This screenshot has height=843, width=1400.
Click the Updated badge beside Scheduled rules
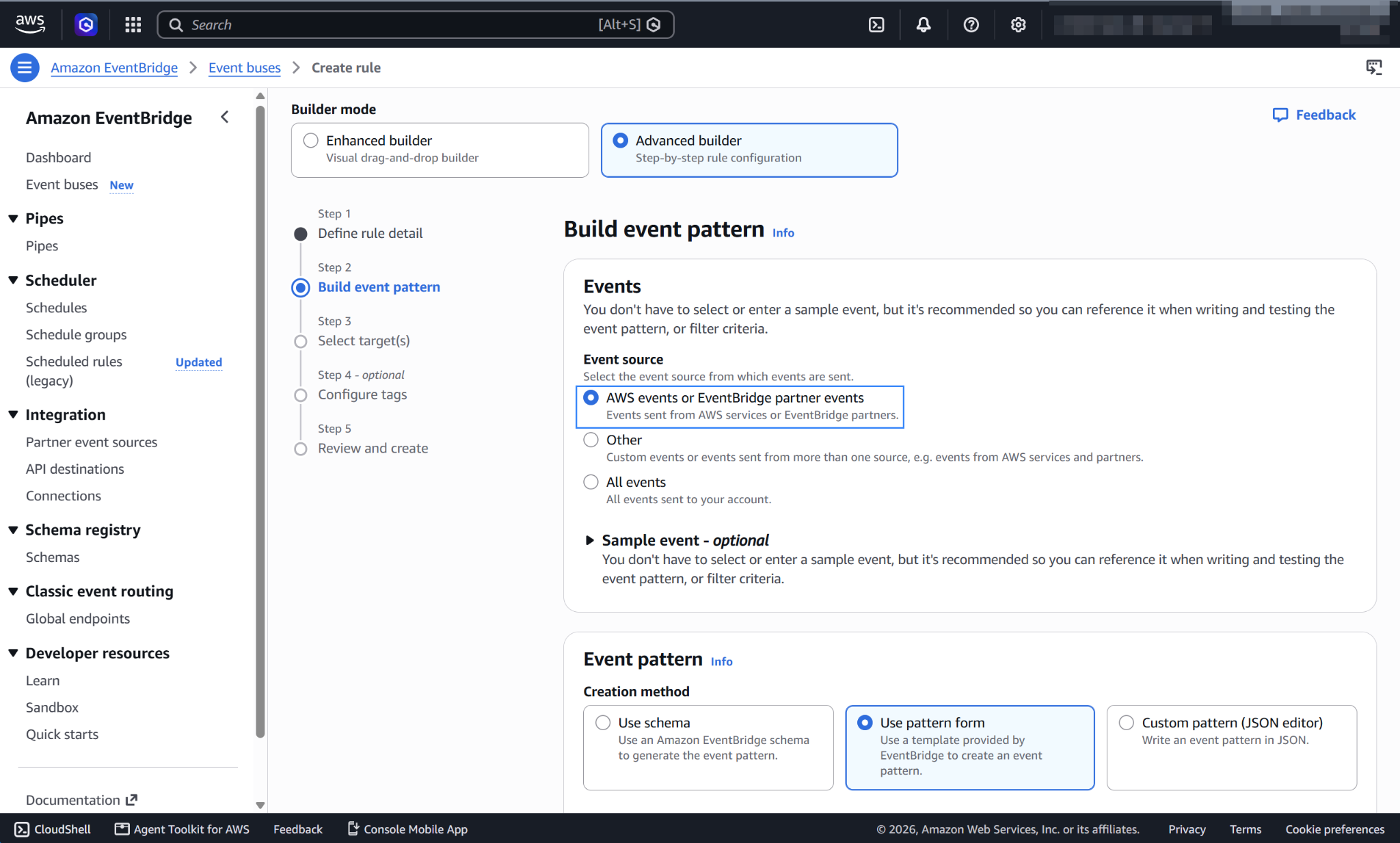(199, 362)
